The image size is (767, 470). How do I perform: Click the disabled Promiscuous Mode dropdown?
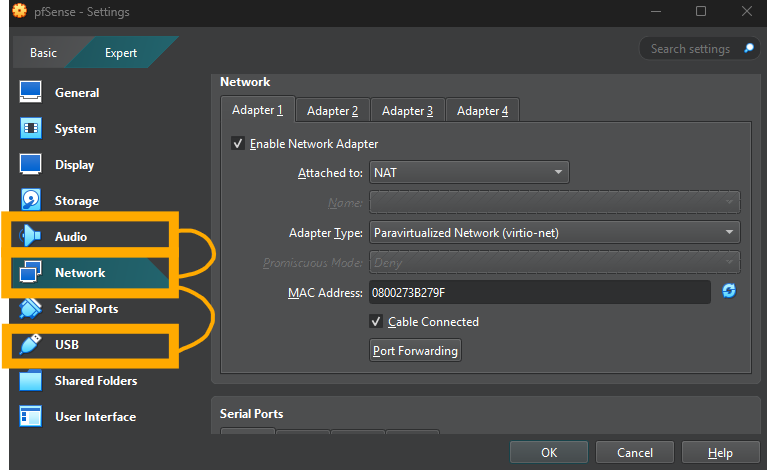tap(555, 263)
